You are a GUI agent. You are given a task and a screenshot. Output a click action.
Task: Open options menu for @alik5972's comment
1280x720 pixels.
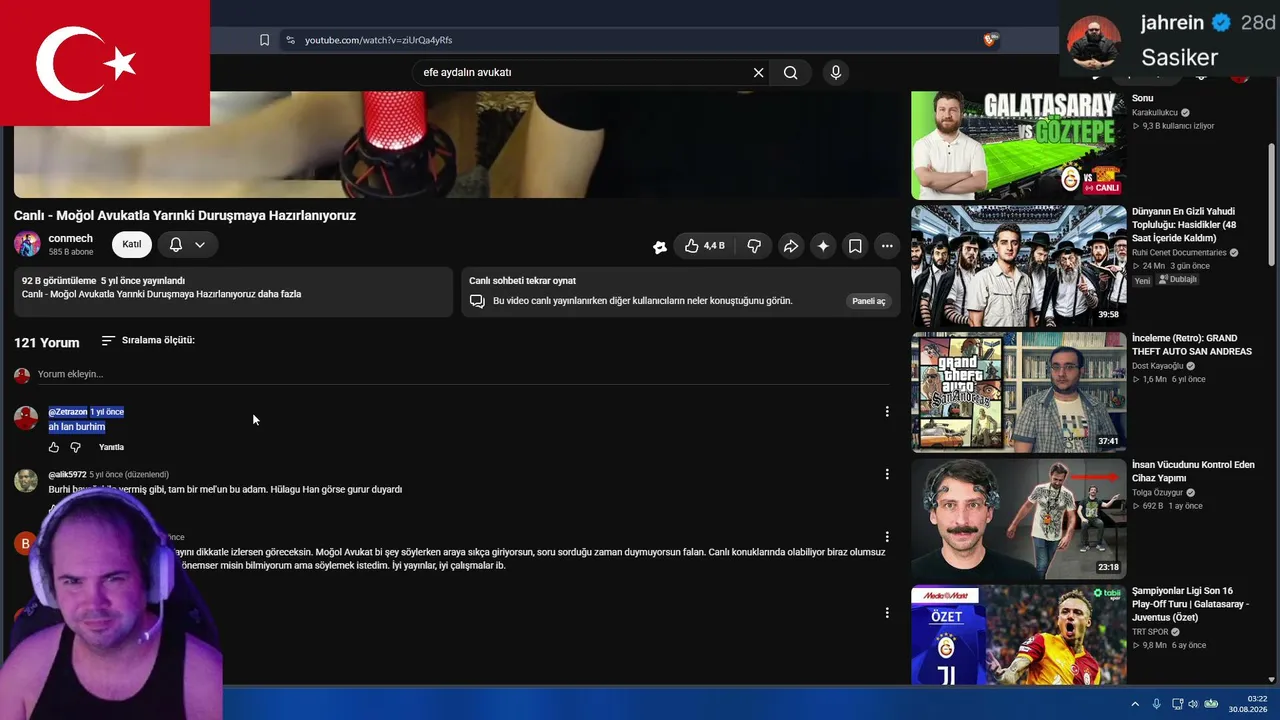887,474
